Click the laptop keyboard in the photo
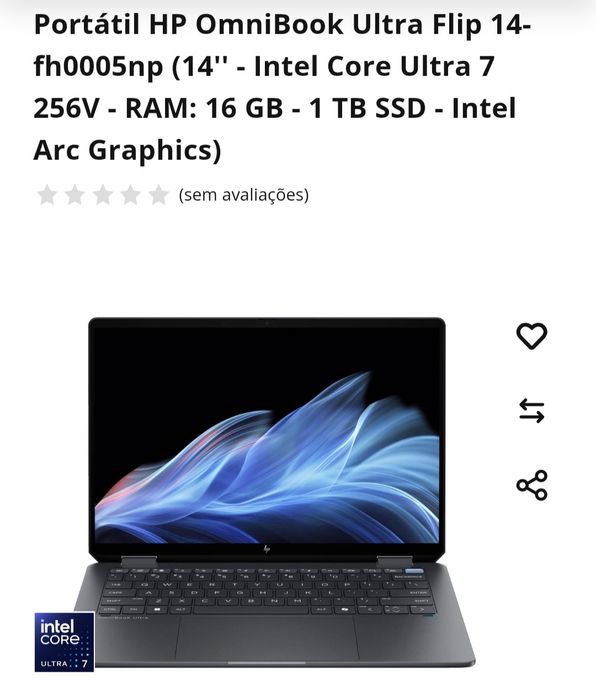The image size is (596, 700). pos(268,590)
